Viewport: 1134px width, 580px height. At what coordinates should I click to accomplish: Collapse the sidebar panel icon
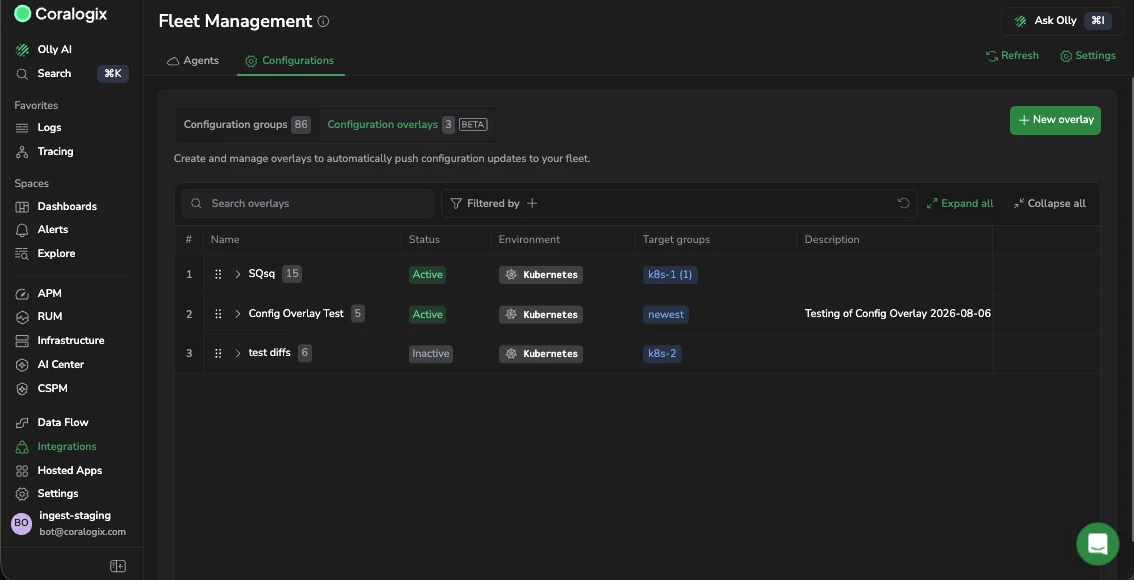118,566
